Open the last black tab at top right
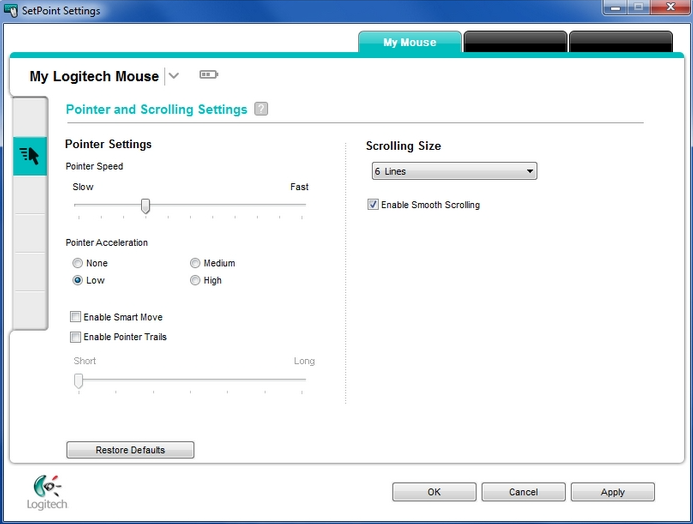The width and height of the screenshot is (693, 524). pyautogui.click(x=621, y=42)
